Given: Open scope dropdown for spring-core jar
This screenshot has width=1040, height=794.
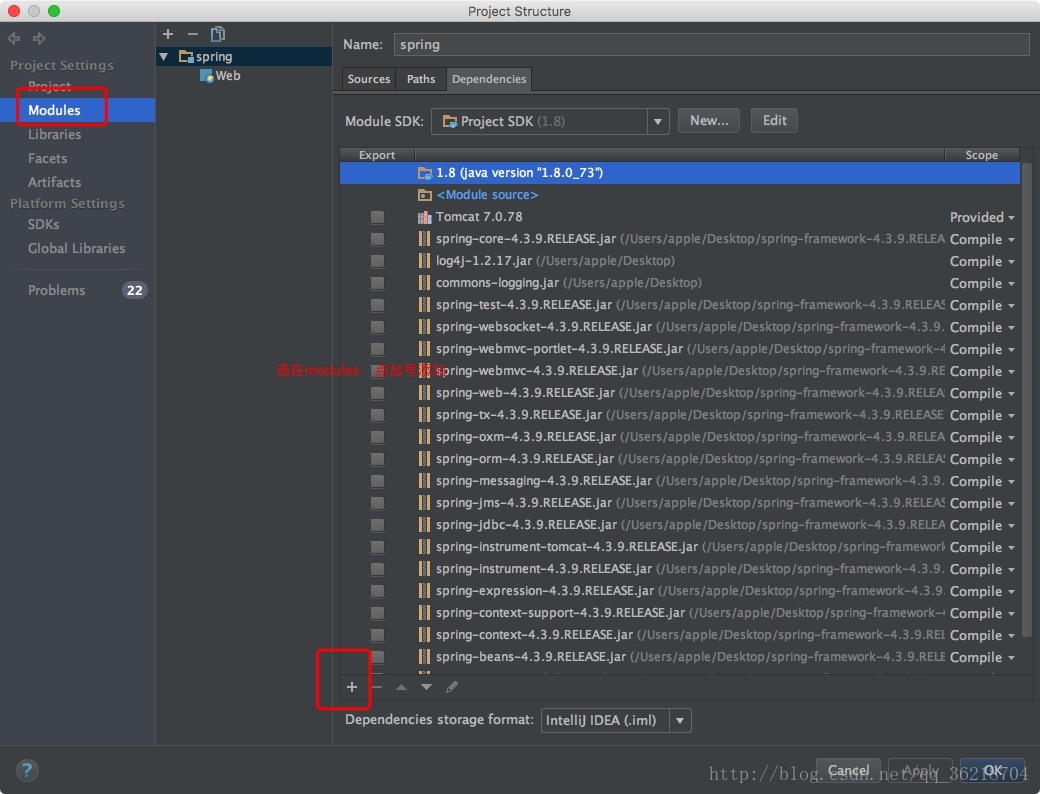Looking at the screenshot, I should 982,239.
